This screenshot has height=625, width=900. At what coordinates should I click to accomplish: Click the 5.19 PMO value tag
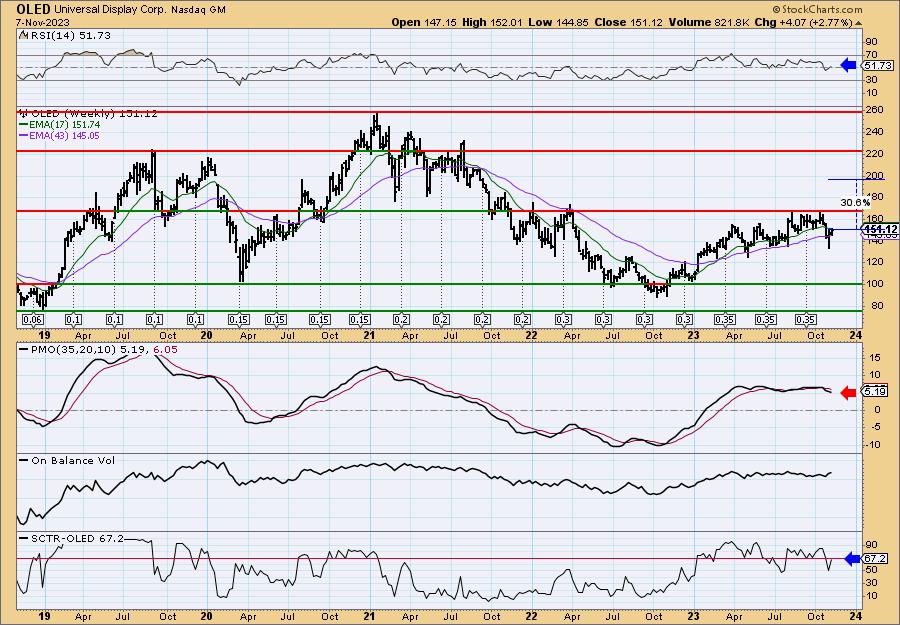(875, 392)
